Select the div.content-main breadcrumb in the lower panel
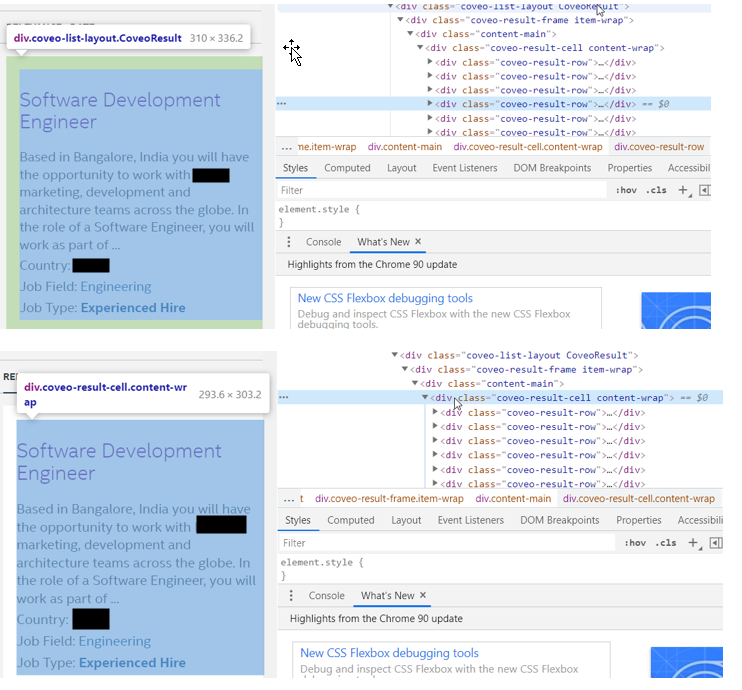Screen dimensions: 742x690 pyautogui.click(x=513, y=498)
